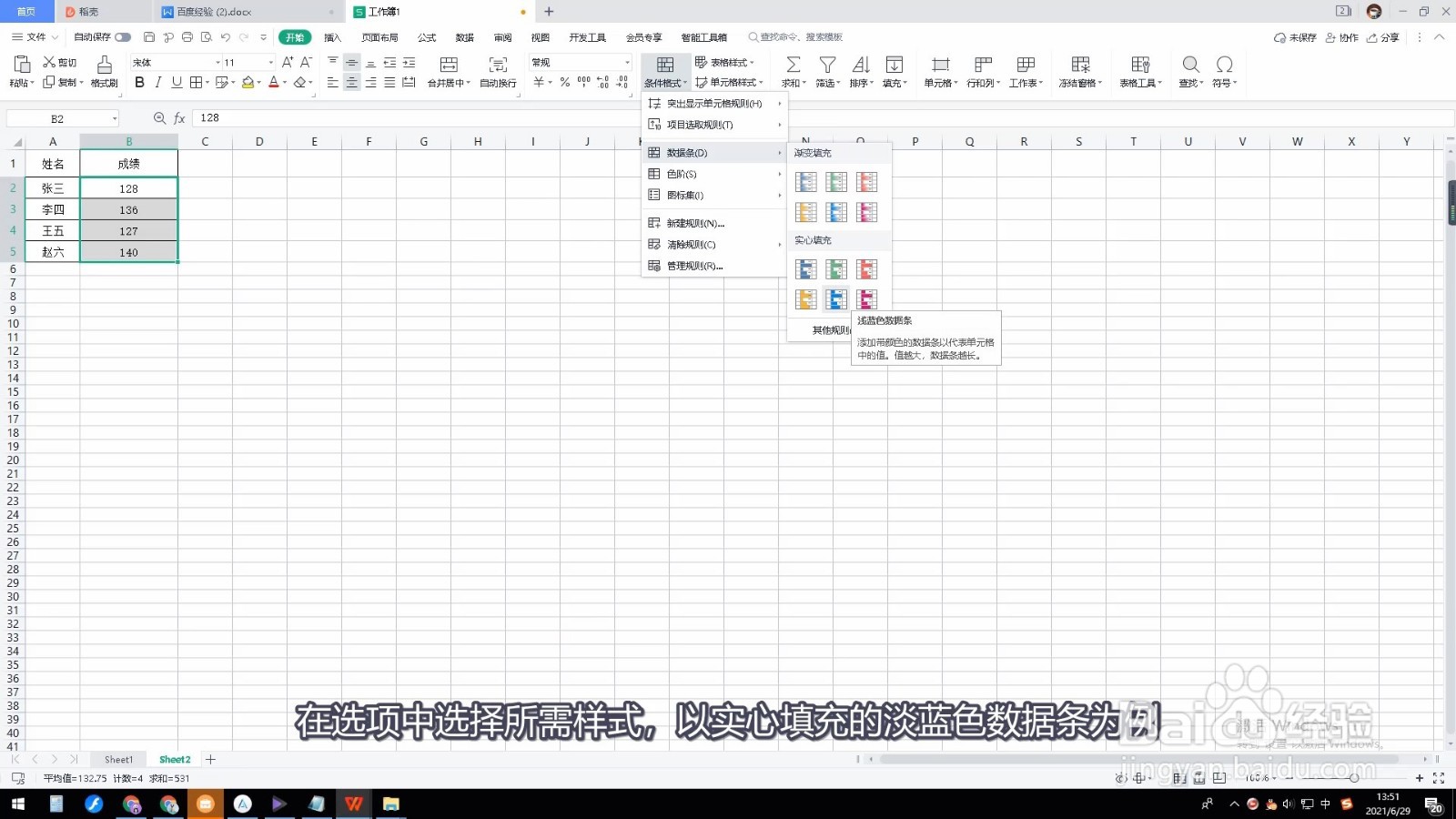Select 突出显示单元格规则(H) menu item

(714, 104)
